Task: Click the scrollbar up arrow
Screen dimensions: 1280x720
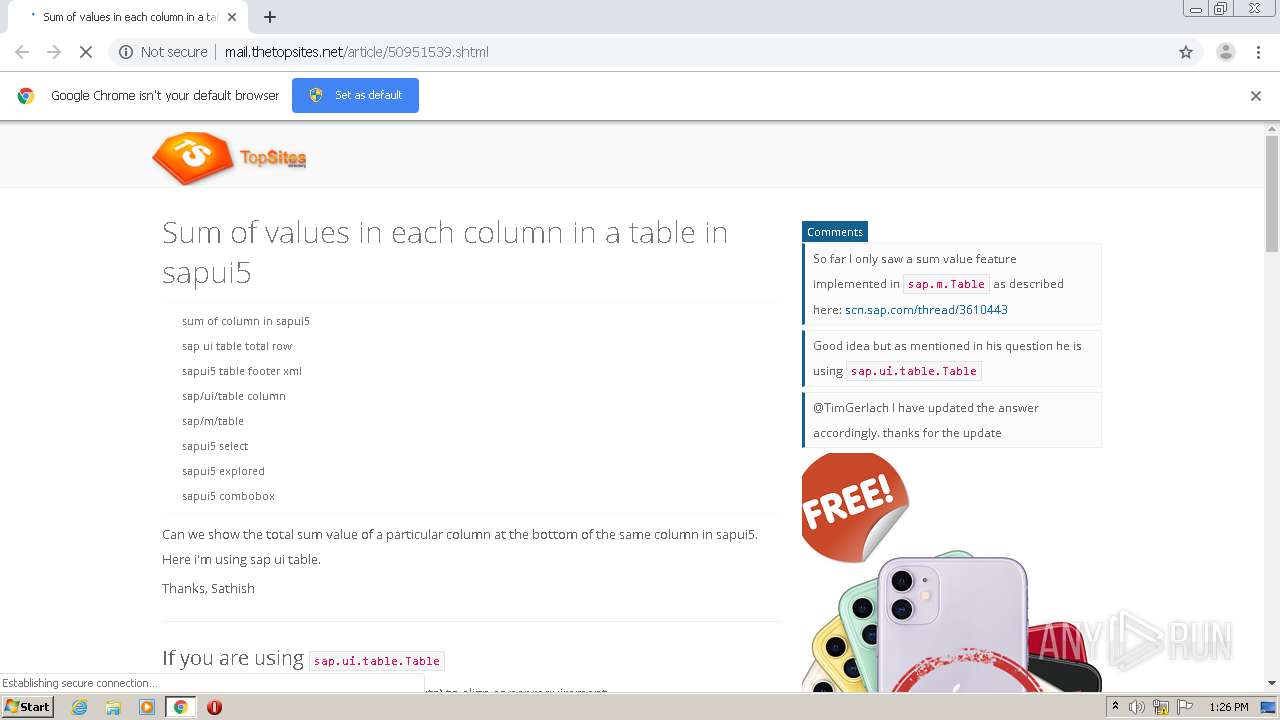Action: tap(1272, 129)
